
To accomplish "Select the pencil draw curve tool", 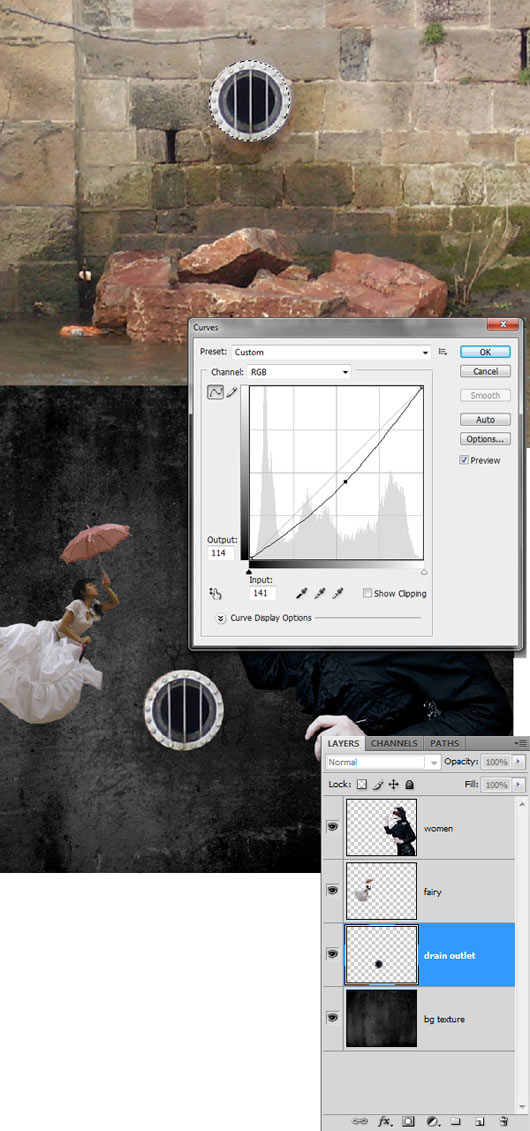I will coord(232,392).
